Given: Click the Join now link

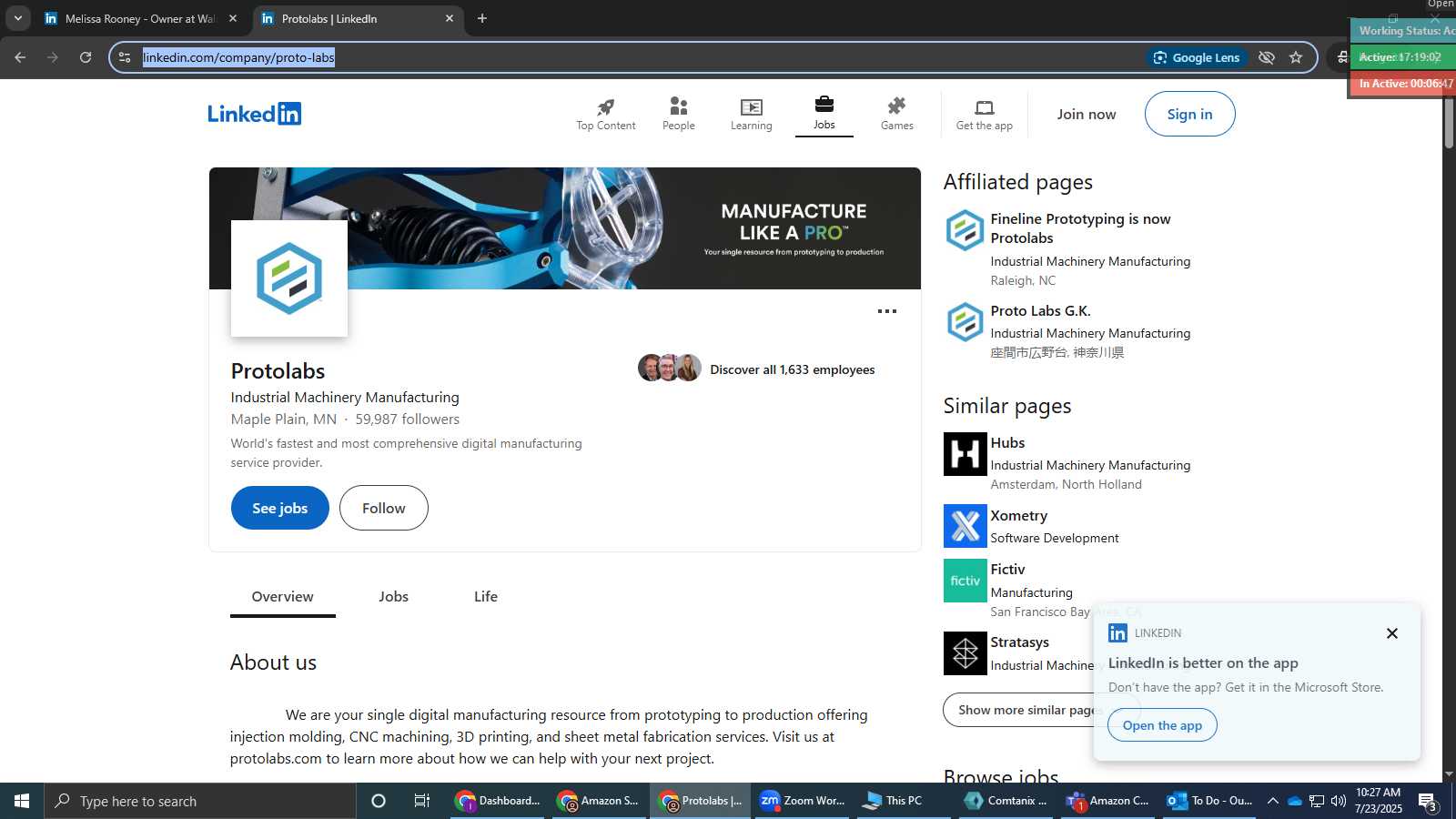Looking at the screenshot, I should point(1087,114).
